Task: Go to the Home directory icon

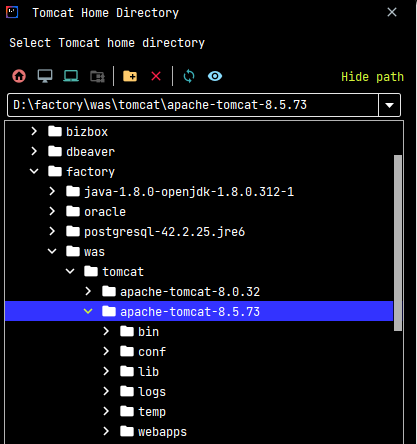Action: coord(19,76)
